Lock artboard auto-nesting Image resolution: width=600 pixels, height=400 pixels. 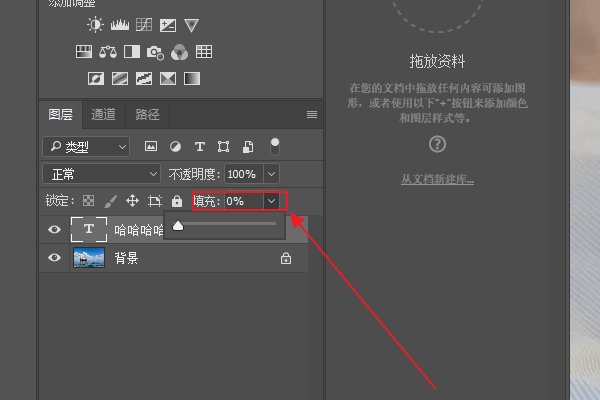[155, 201]
